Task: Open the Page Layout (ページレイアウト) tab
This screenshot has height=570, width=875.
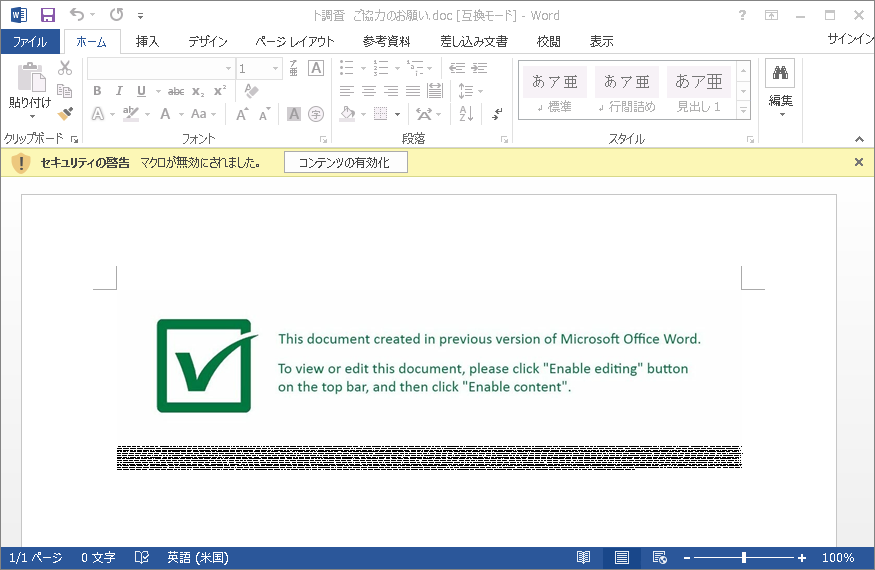Action: tap(295, 41)
